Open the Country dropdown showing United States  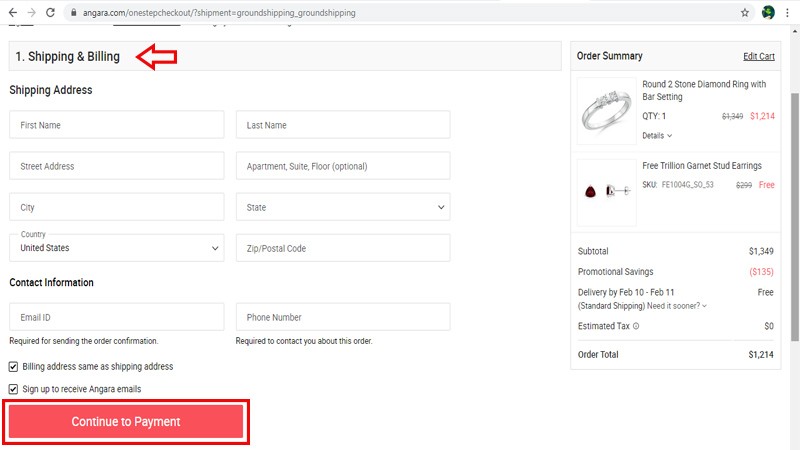116,248
